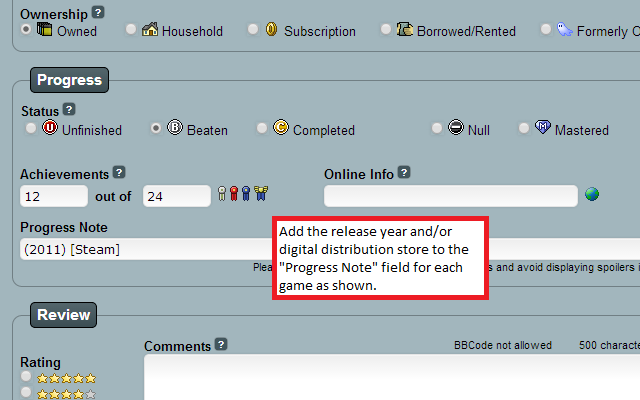Set status to Unfinished radio button
This screenshot has height=400, width=640.
pyautogui.click(x=31, y=128)
